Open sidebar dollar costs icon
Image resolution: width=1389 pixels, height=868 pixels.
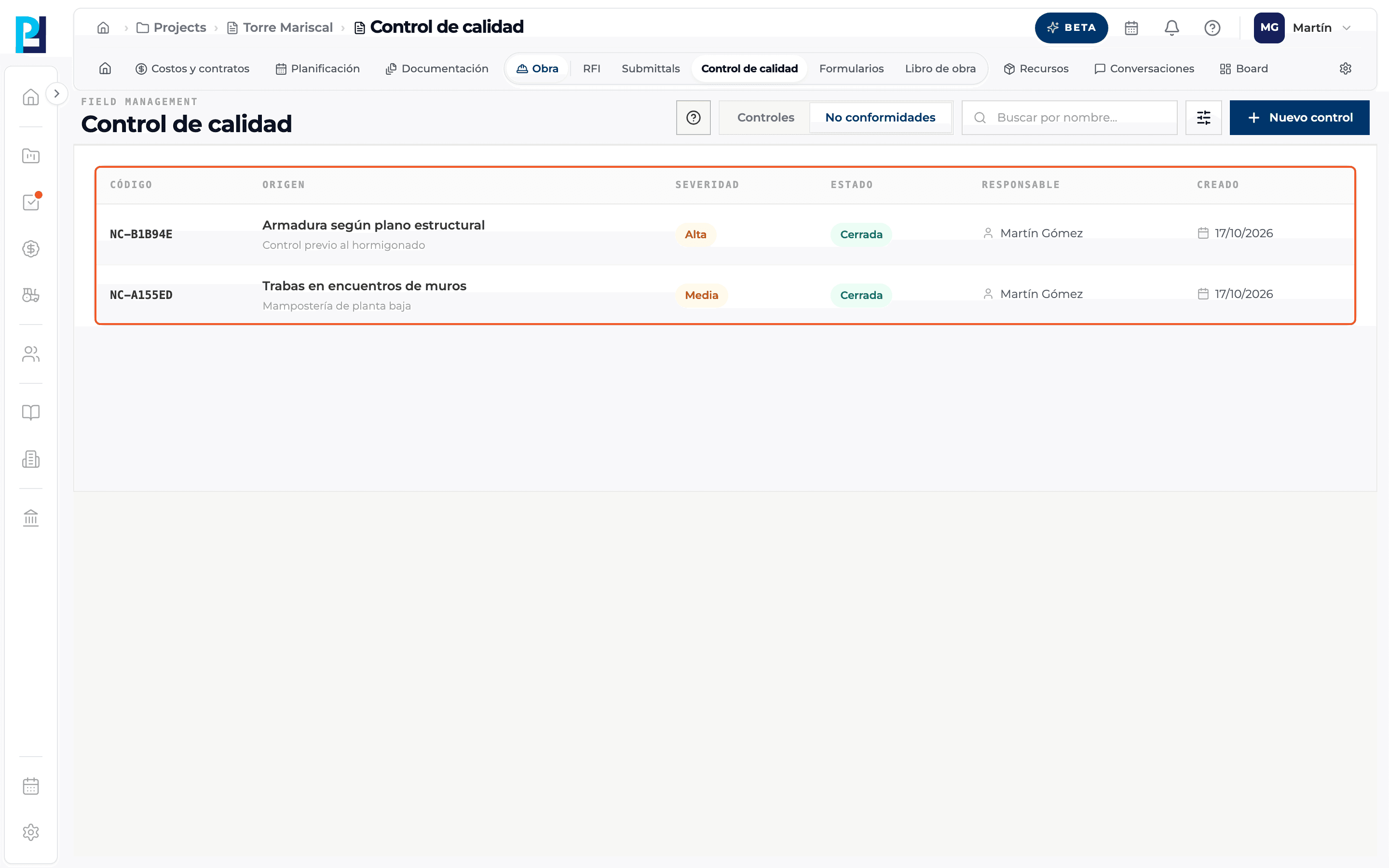(x=31, y=248)
